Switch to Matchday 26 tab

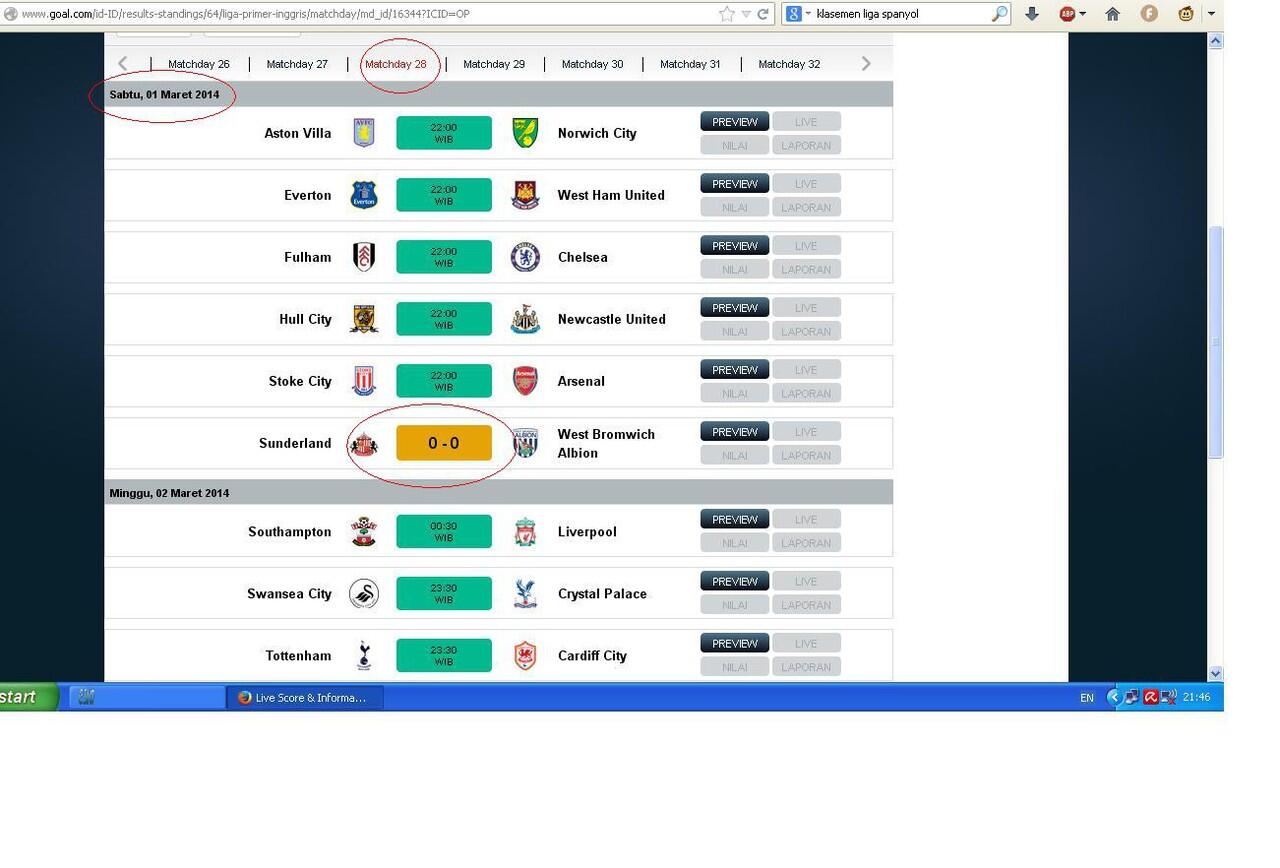199,64
